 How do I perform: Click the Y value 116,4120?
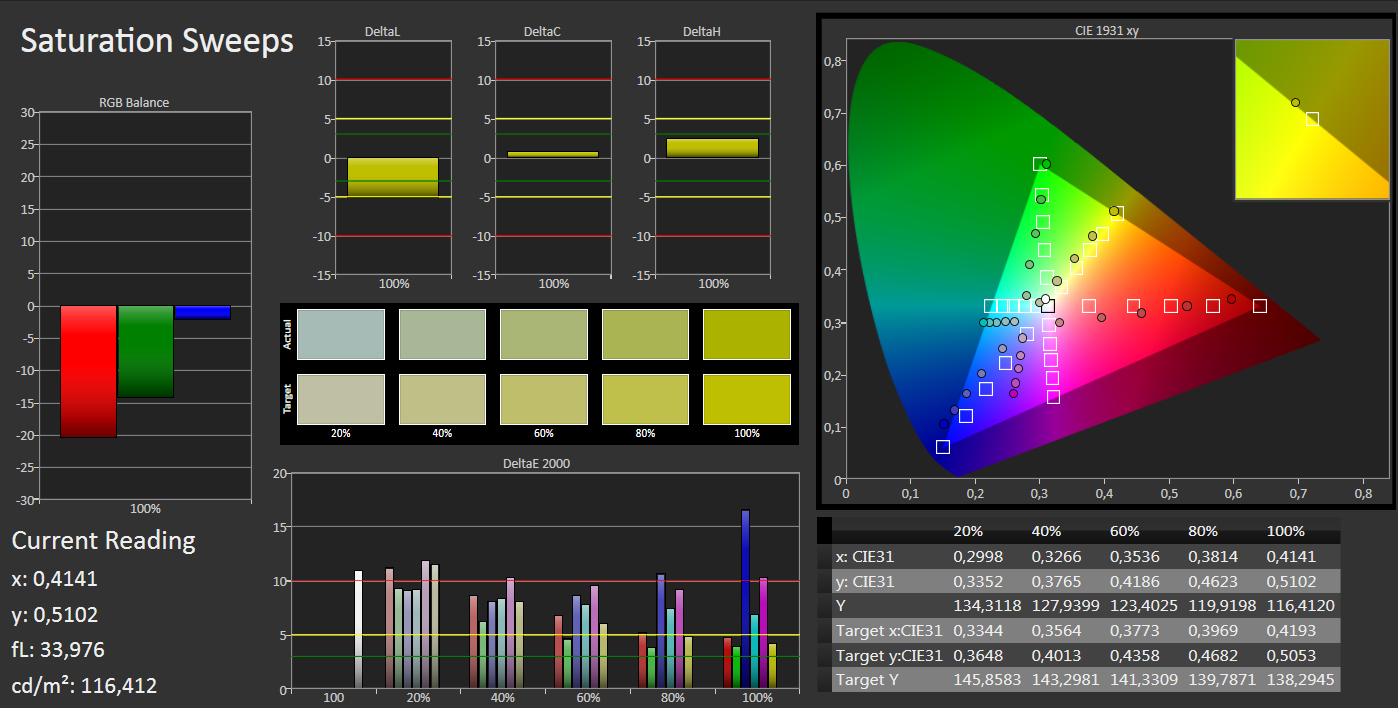[1300, 606]
